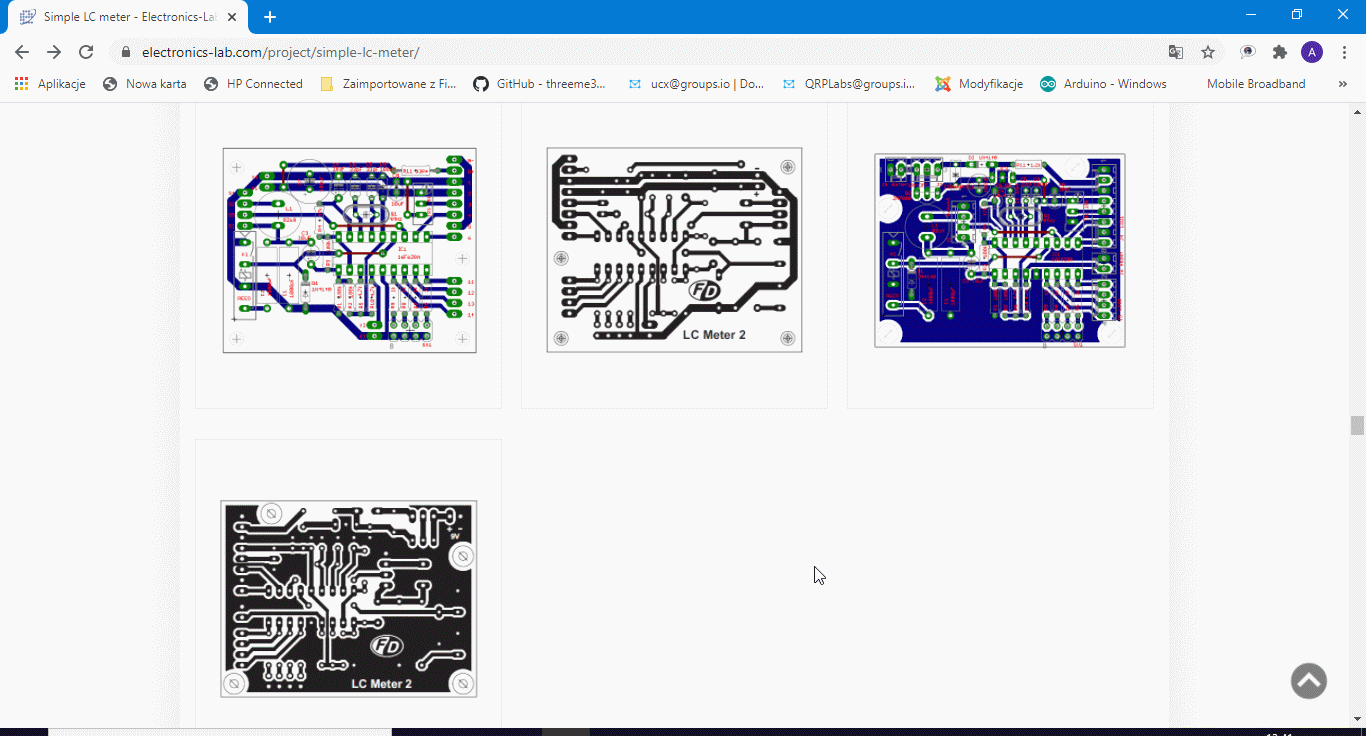This screenshot has width=1366, height=736.
Task: Open the Extensions puzzle piece icon
Action: pyautogui.click(x=1279, y=52)
